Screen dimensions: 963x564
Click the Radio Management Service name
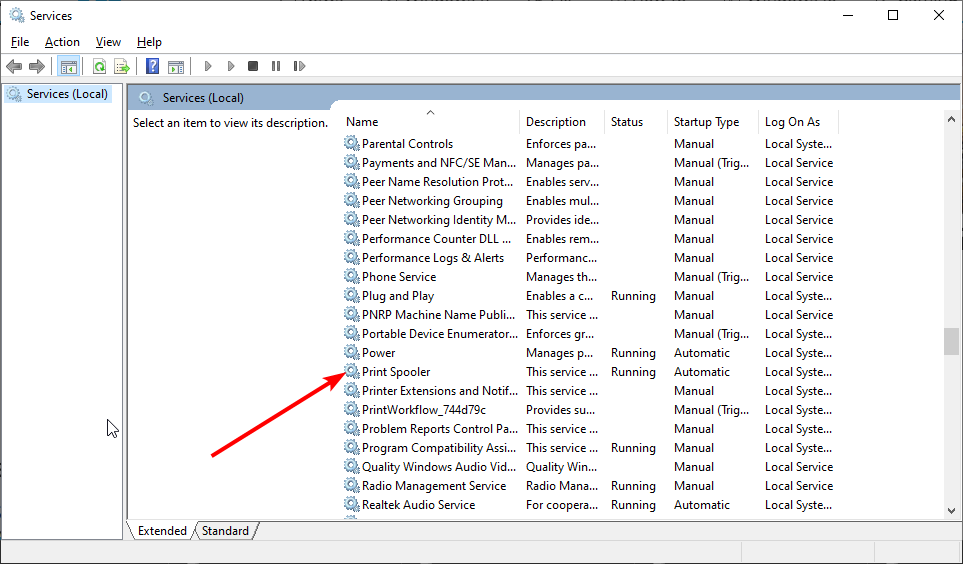pos(434,485)
